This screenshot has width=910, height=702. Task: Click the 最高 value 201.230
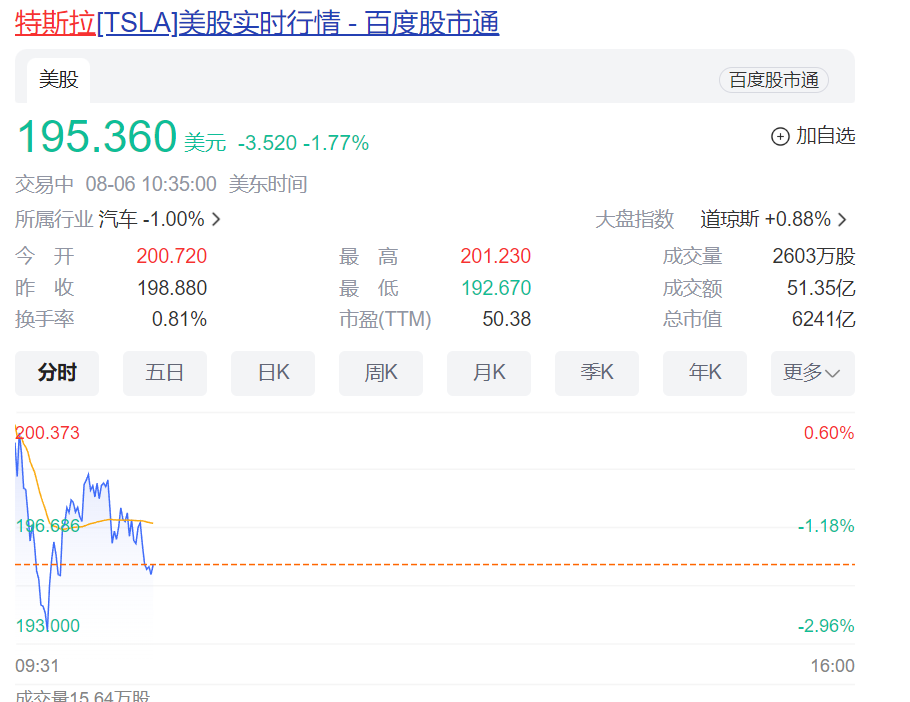coord(496,256)
